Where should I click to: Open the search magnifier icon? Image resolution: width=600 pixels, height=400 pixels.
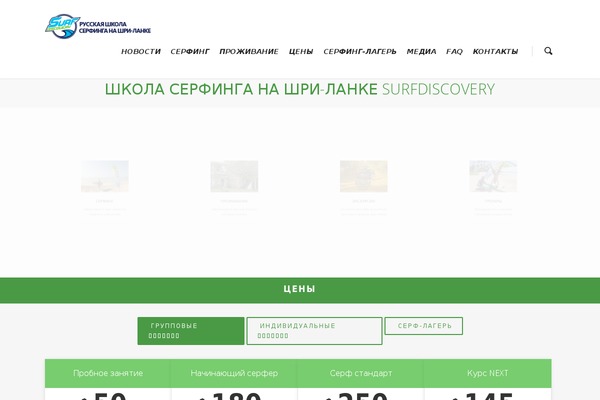click(548, 51)
